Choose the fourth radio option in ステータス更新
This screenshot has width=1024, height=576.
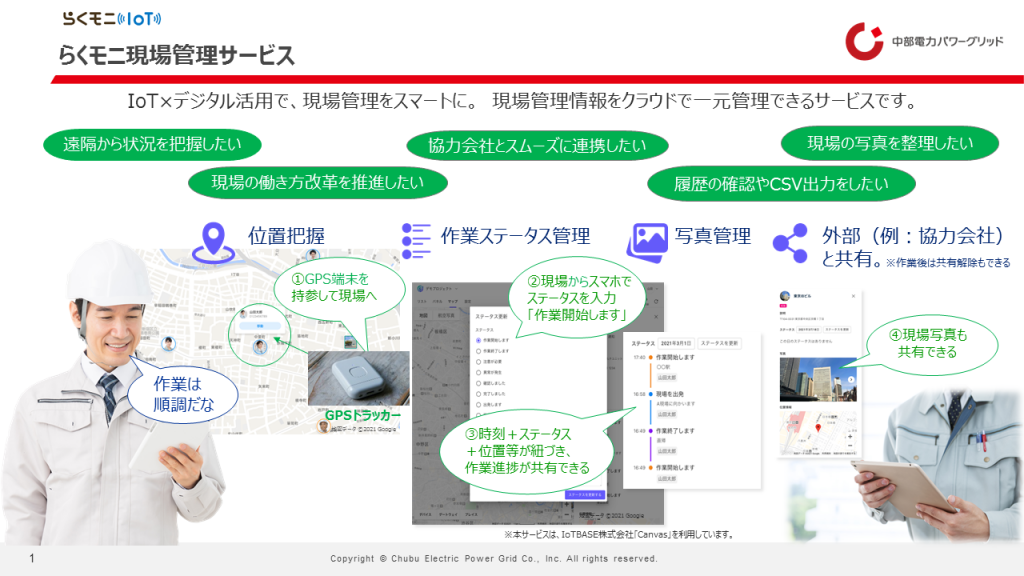[x=478, y=372]
